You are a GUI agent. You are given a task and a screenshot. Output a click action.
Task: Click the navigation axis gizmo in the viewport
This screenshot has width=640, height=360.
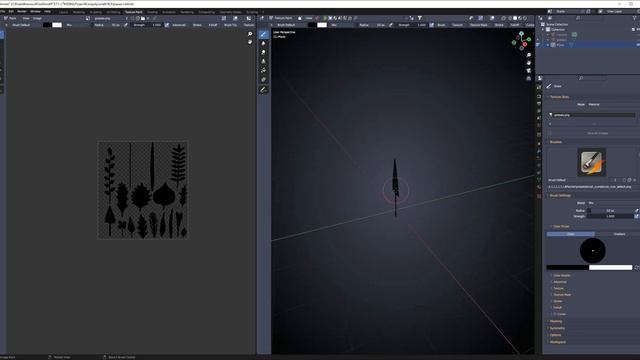coord(522,40)
